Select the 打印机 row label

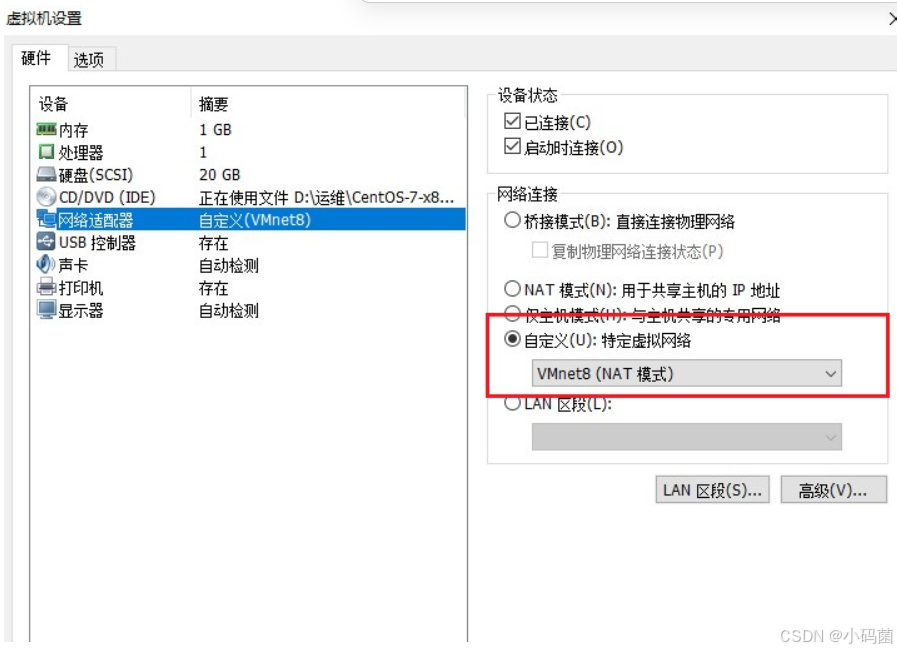(81, 288)
